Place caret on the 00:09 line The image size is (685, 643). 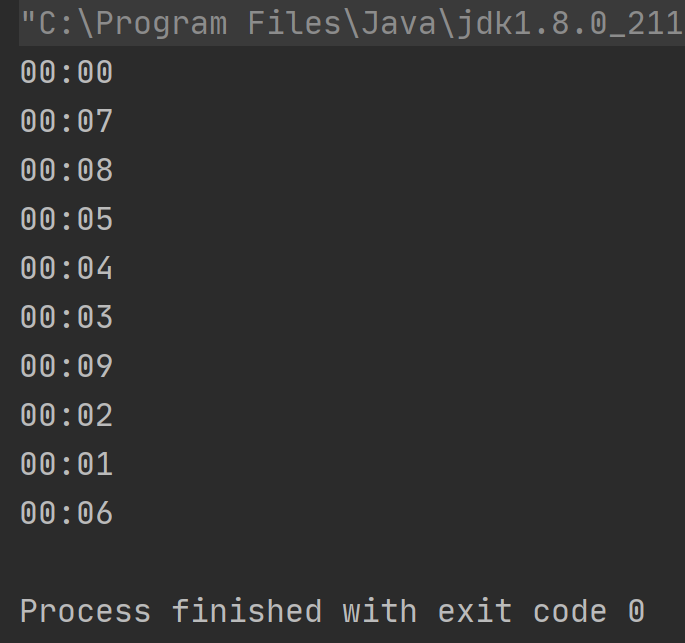click(66, 366)
